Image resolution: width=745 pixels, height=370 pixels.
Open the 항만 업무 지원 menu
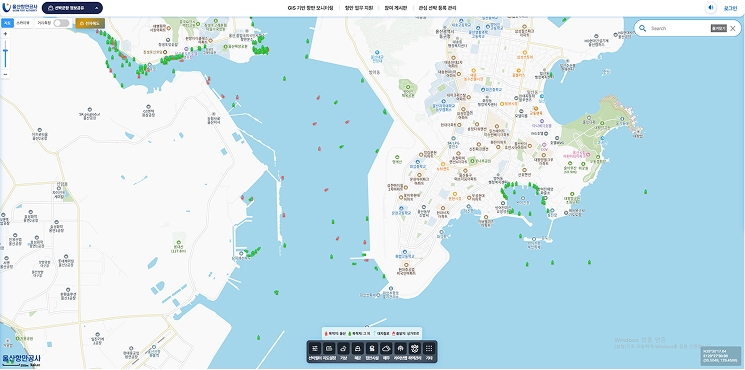pos(359,8)
